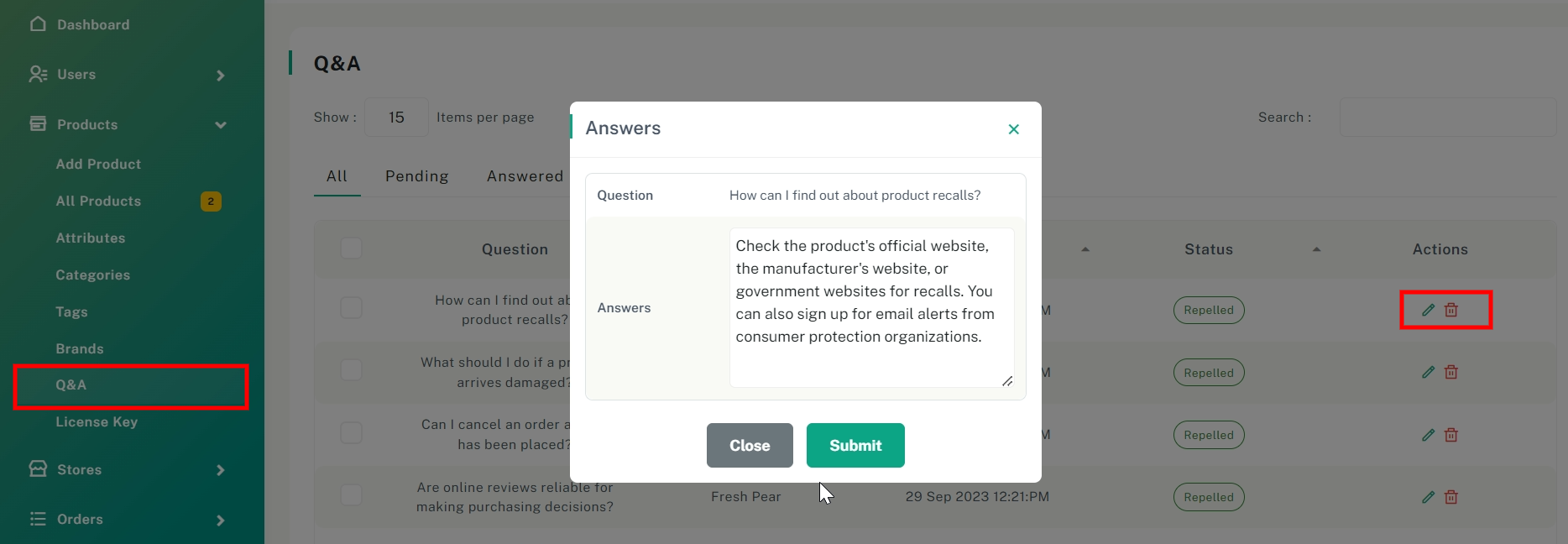
Task: Delete the third question row via trash icon
Action: tap(1451, 435)
